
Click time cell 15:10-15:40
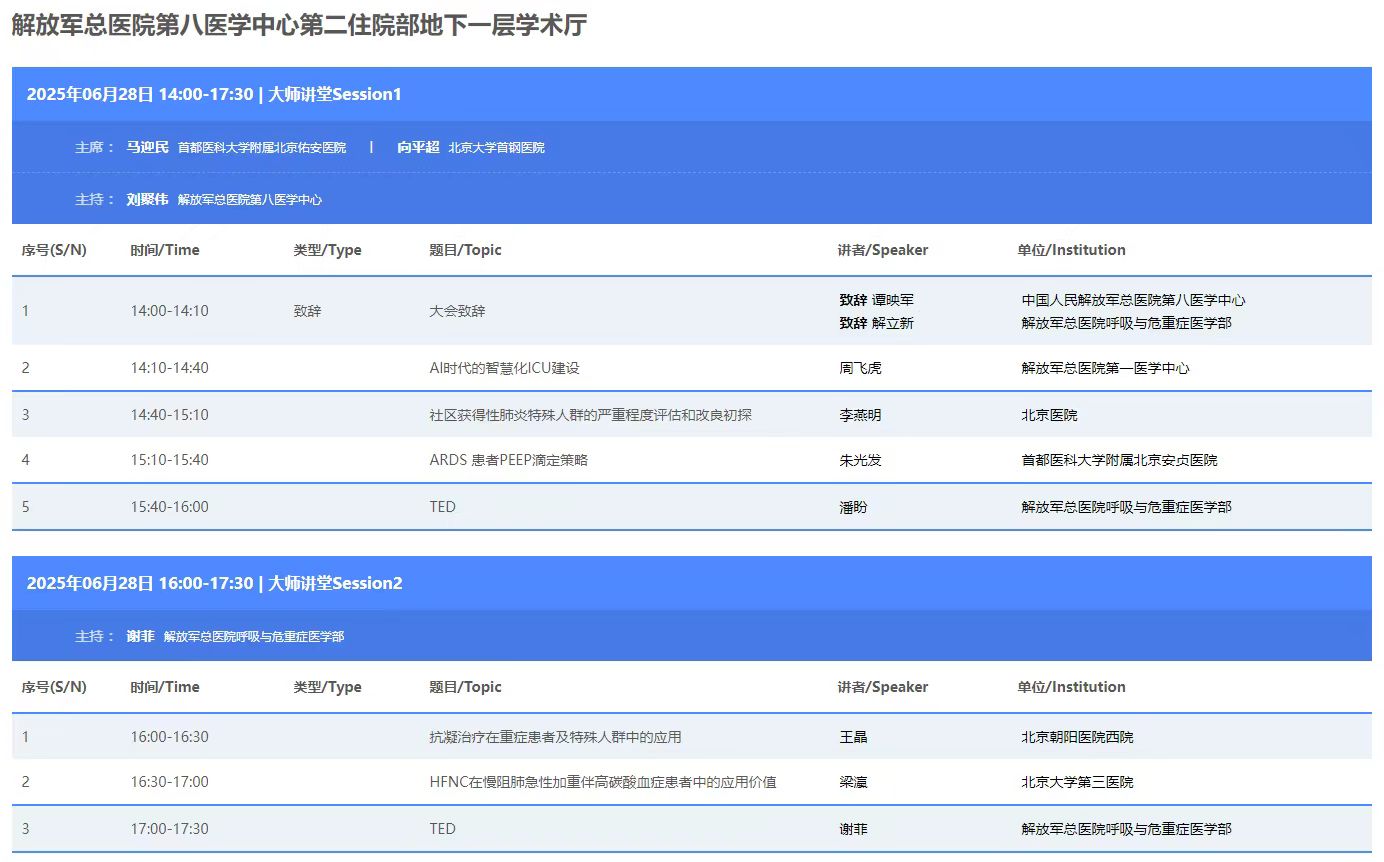[169, 460]
